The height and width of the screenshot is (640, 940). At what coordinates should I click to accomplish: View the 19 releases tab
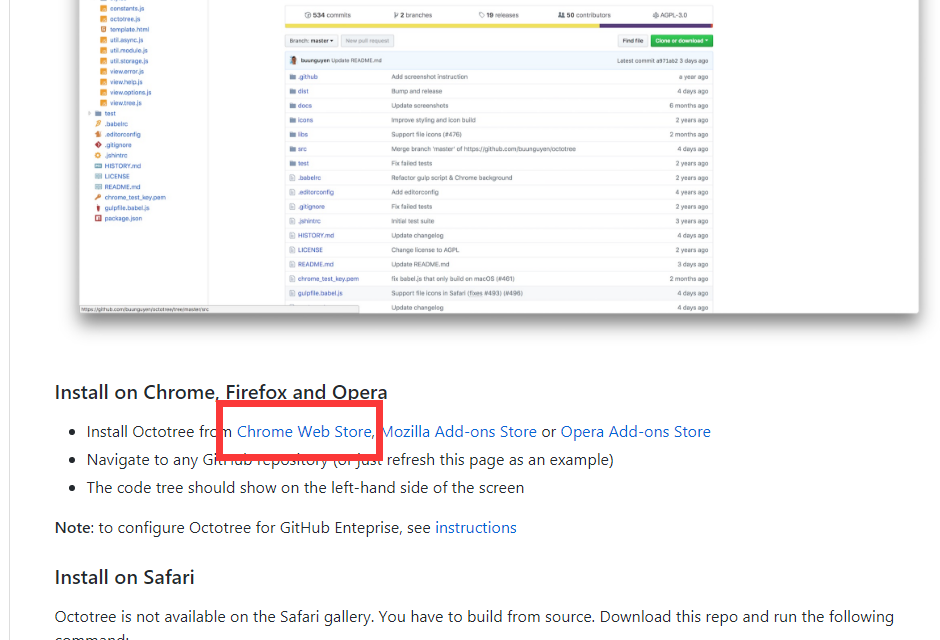coord(499,15)
